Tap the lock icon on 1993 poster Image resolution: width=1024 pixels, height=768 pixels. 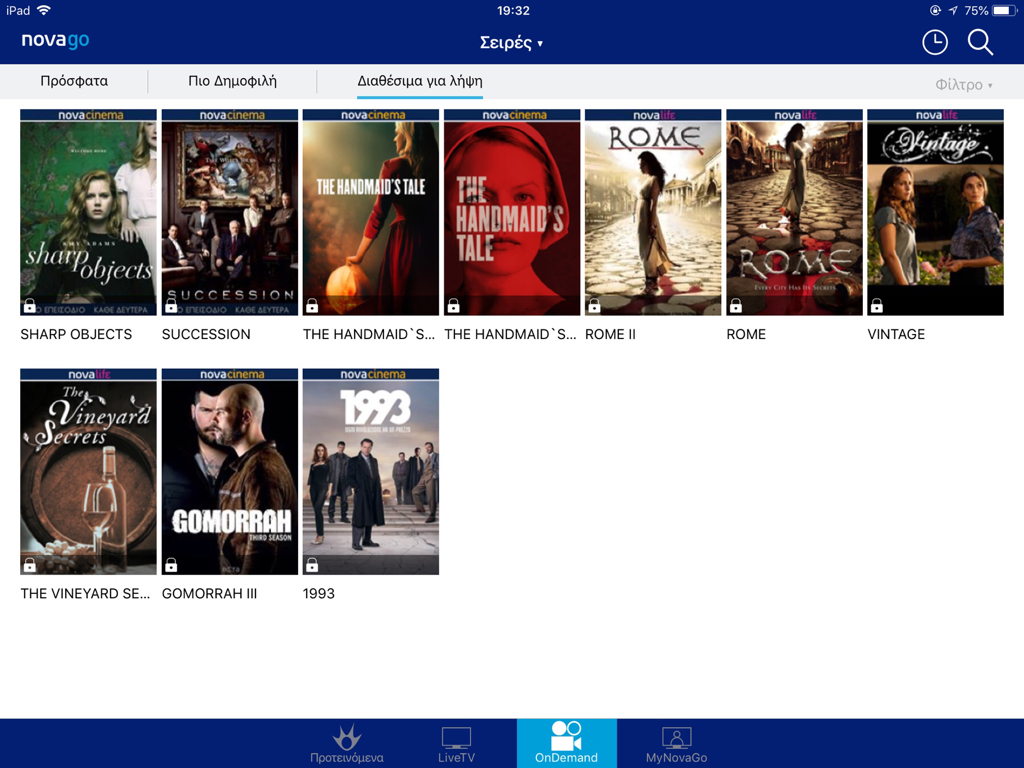click(x=312, y=564)
